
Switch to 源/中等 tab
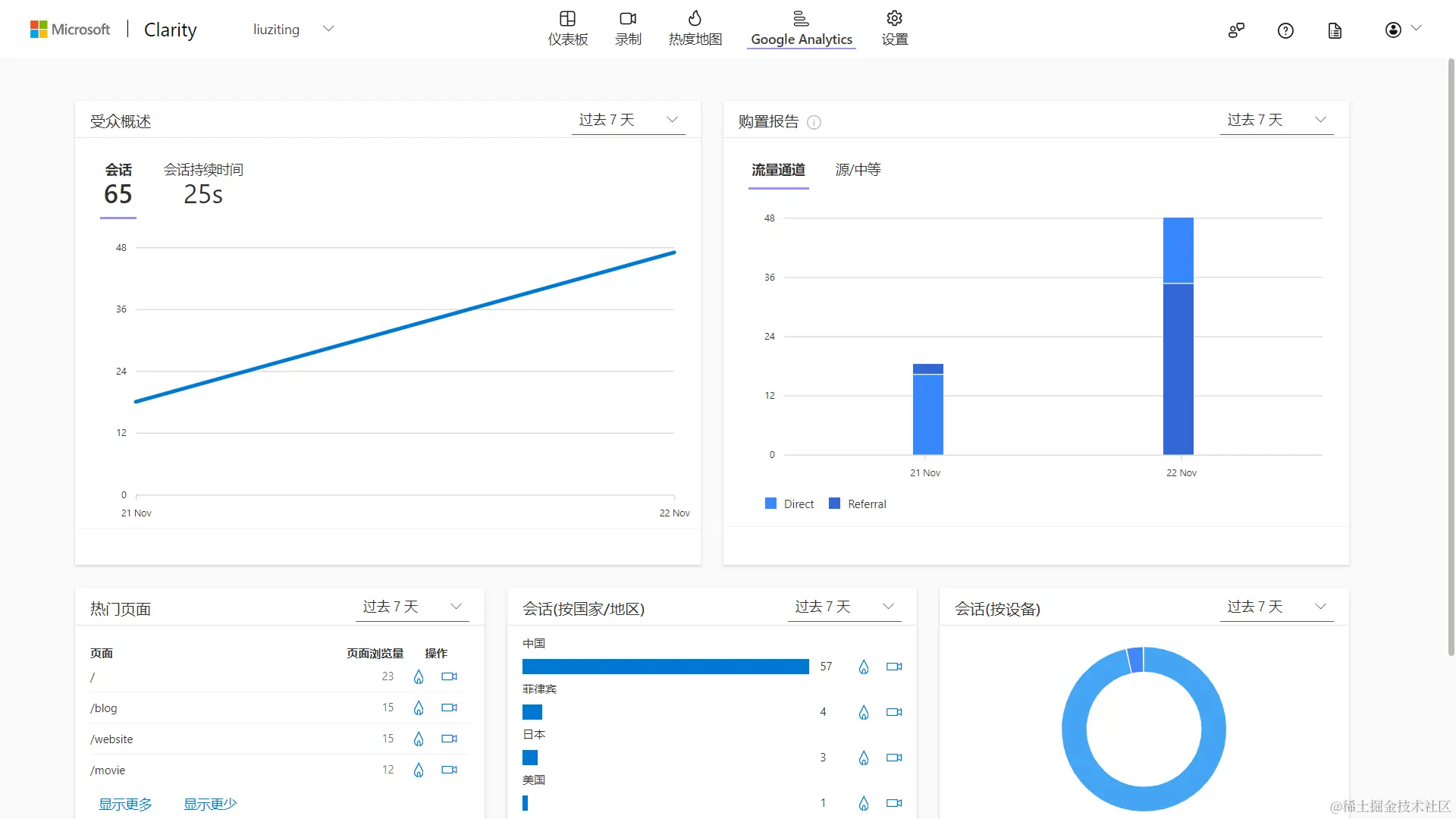click(x=858, y=170)
